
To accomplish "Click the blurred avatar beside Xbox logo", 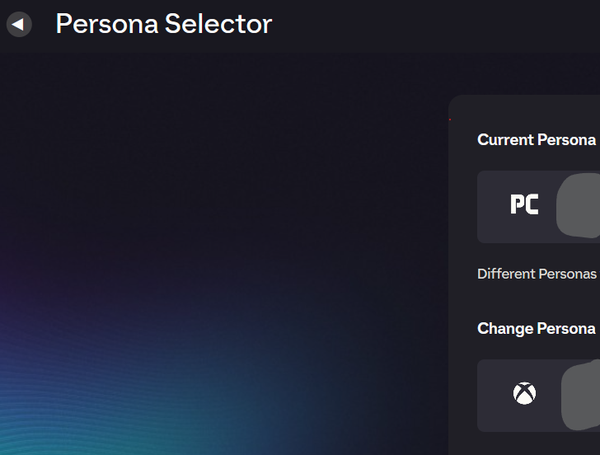I will coord(582,396).
